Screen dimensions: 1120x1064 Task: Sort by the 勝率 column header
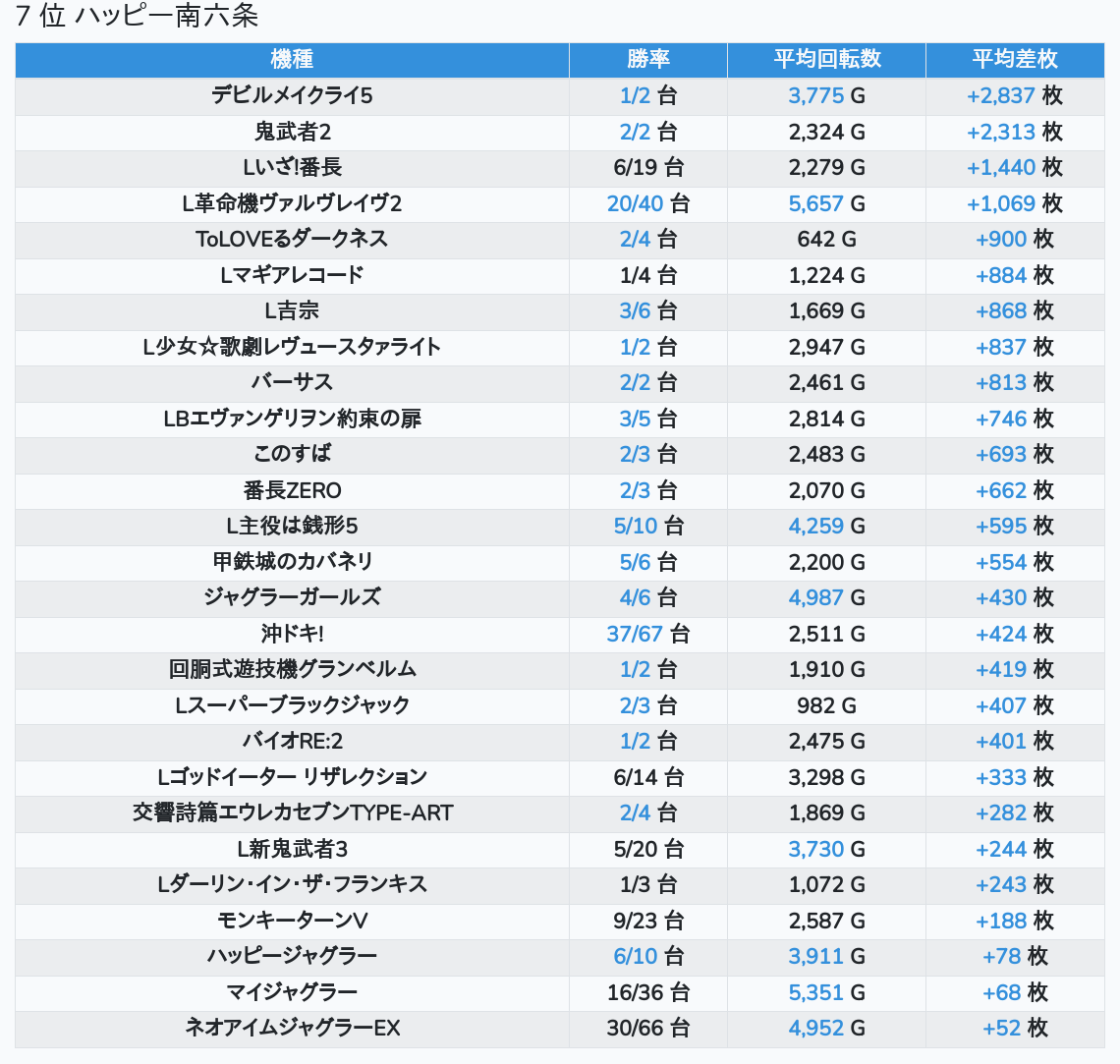[x=648, y=59]
